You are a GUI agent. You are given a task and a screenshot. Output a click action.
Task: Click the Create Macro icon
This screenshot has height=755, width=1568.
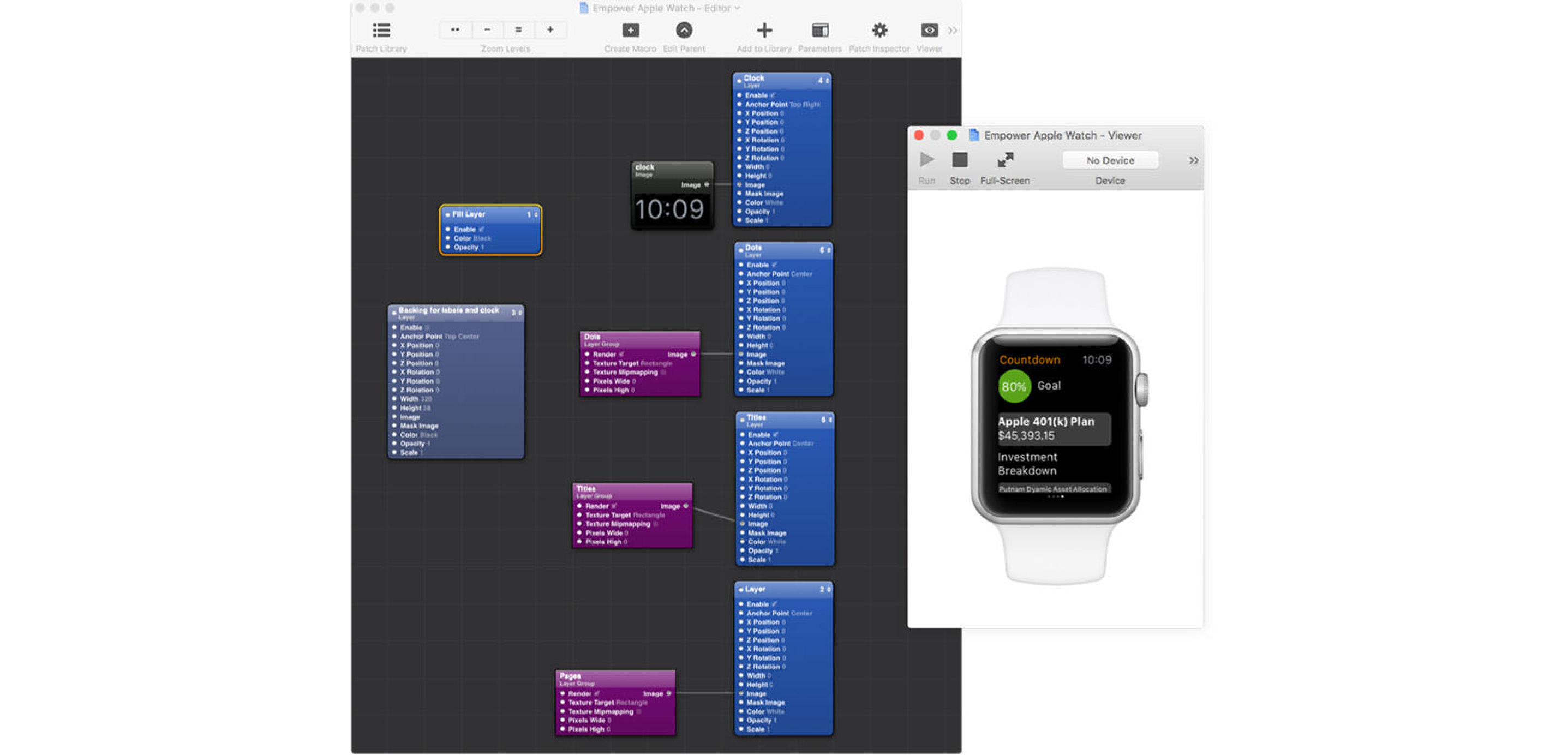click(x=630, y=30)
